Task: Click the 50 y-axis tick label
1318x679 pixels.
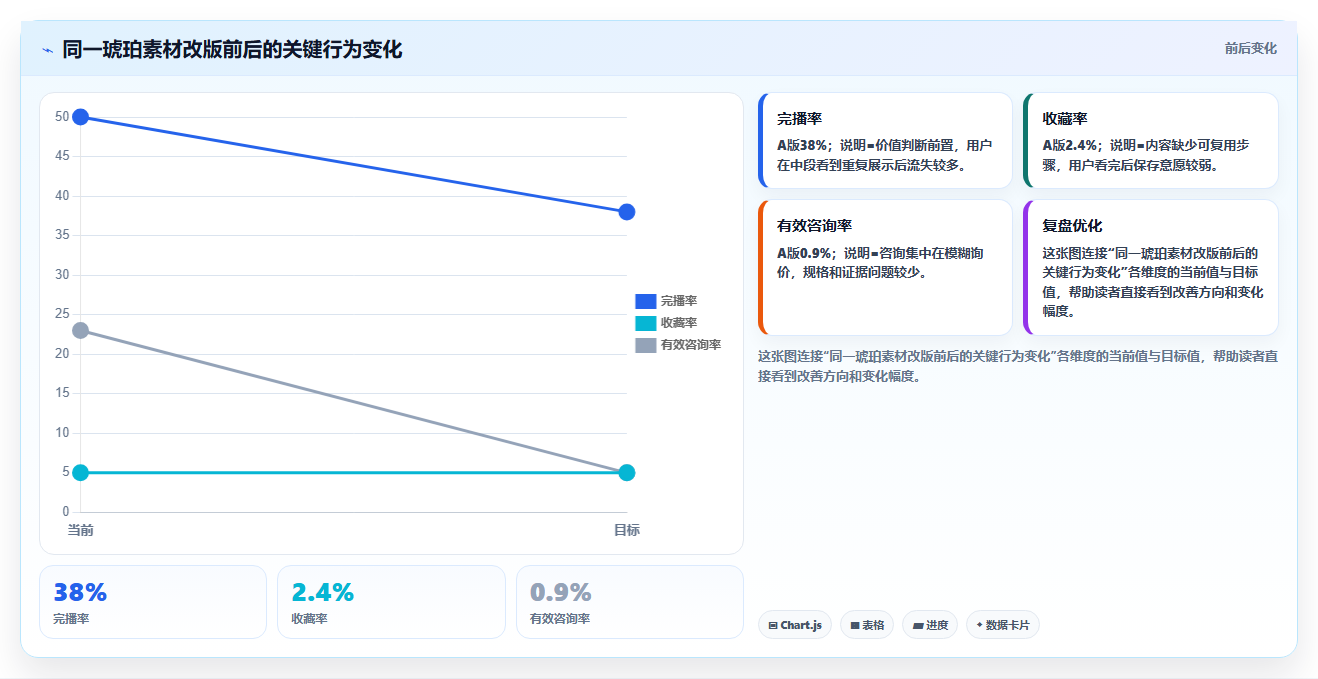Action: pos(62,117)
